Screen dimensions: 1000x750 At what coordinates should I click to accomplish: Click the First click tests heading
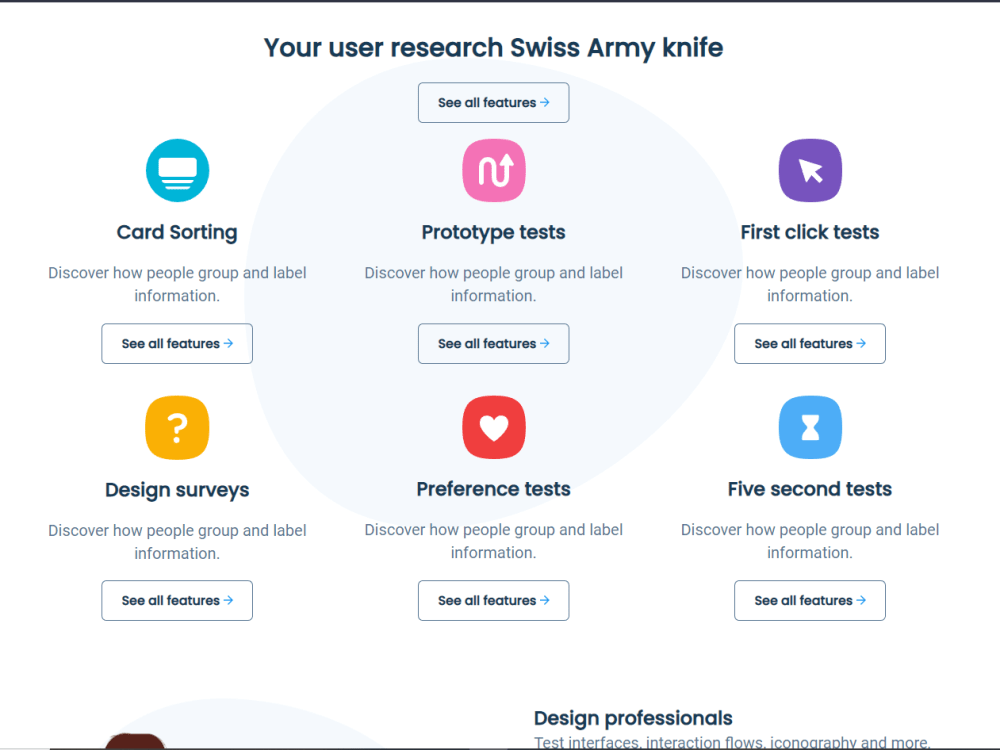810,232
